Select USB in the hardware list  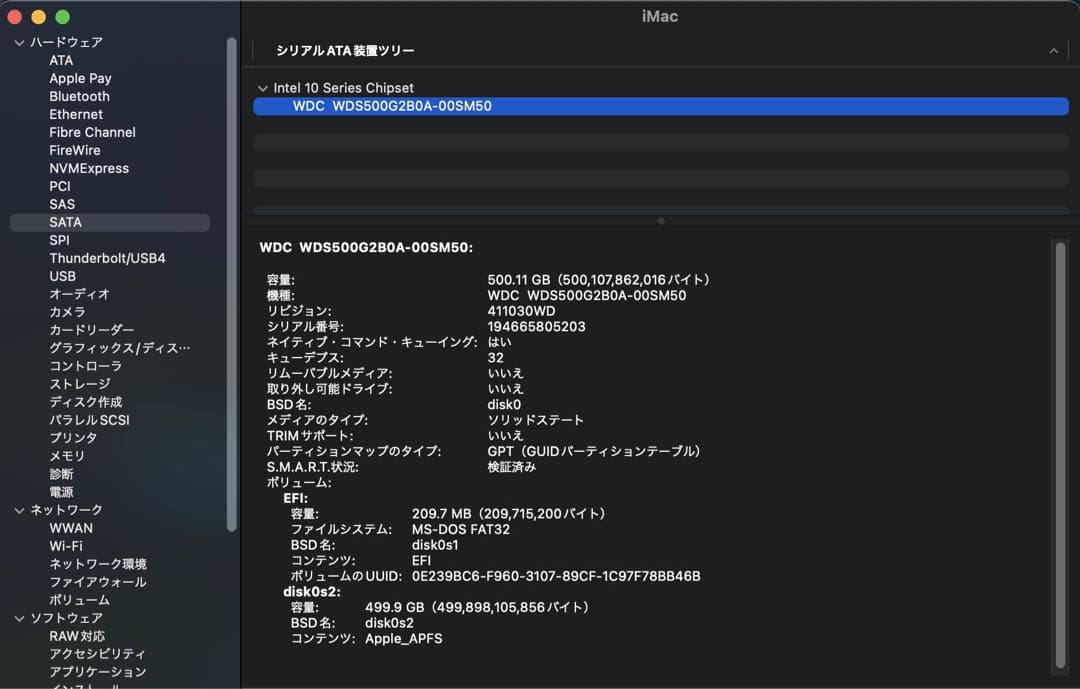[x=63, y=276]
